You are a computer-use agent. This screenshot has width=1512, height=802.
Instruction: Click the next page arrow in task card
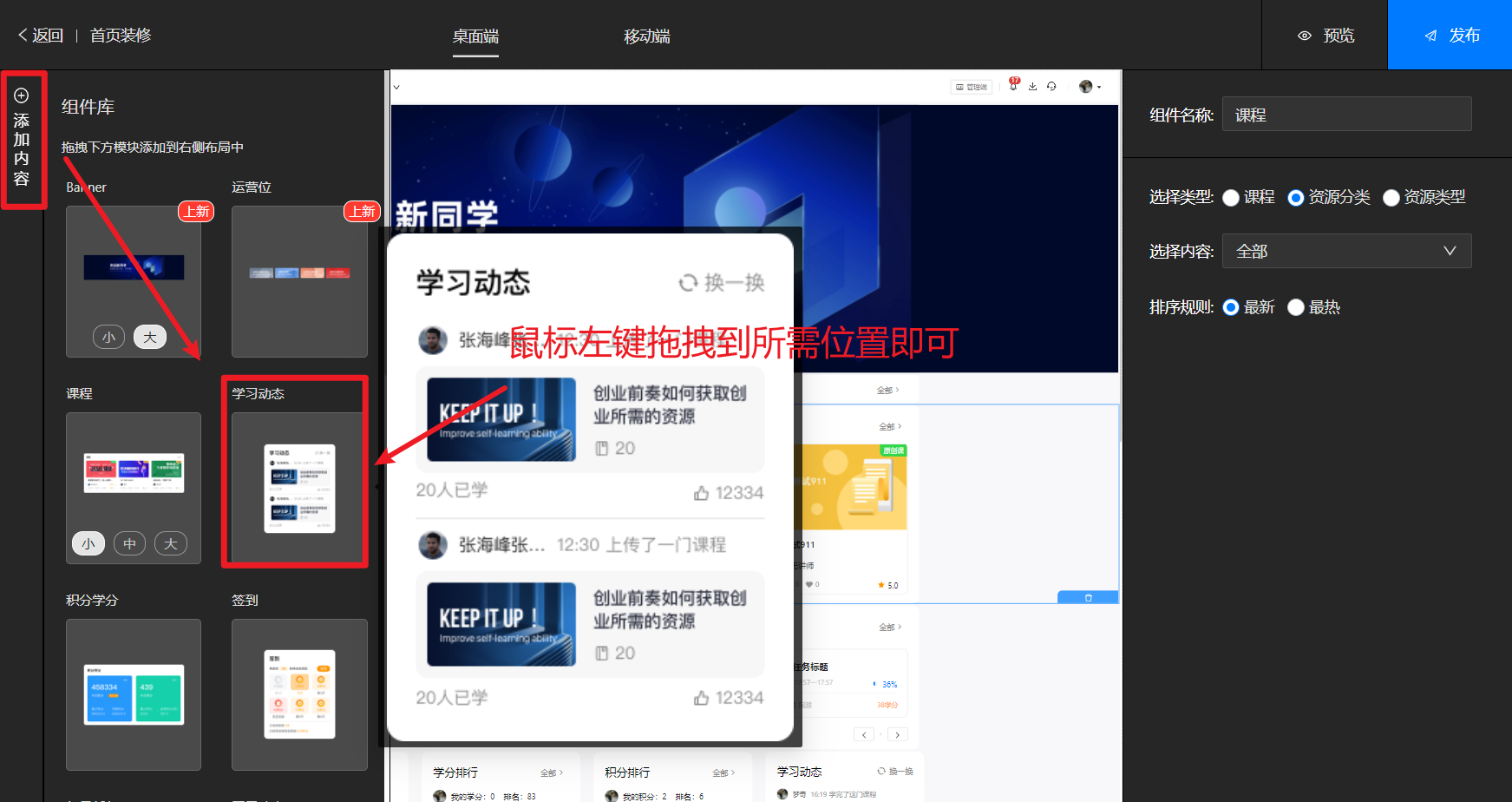898,734
